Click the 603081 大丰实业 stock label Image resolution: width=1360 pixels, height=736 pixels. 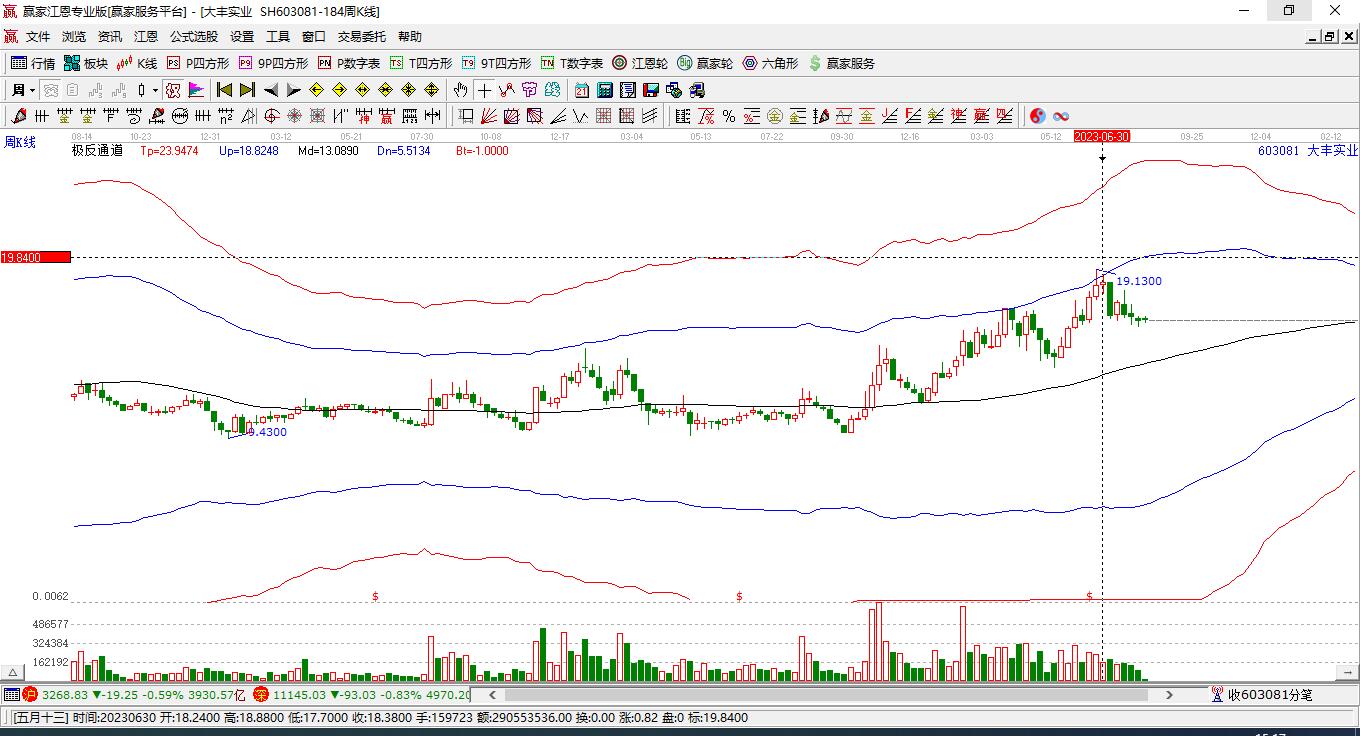1308,151
